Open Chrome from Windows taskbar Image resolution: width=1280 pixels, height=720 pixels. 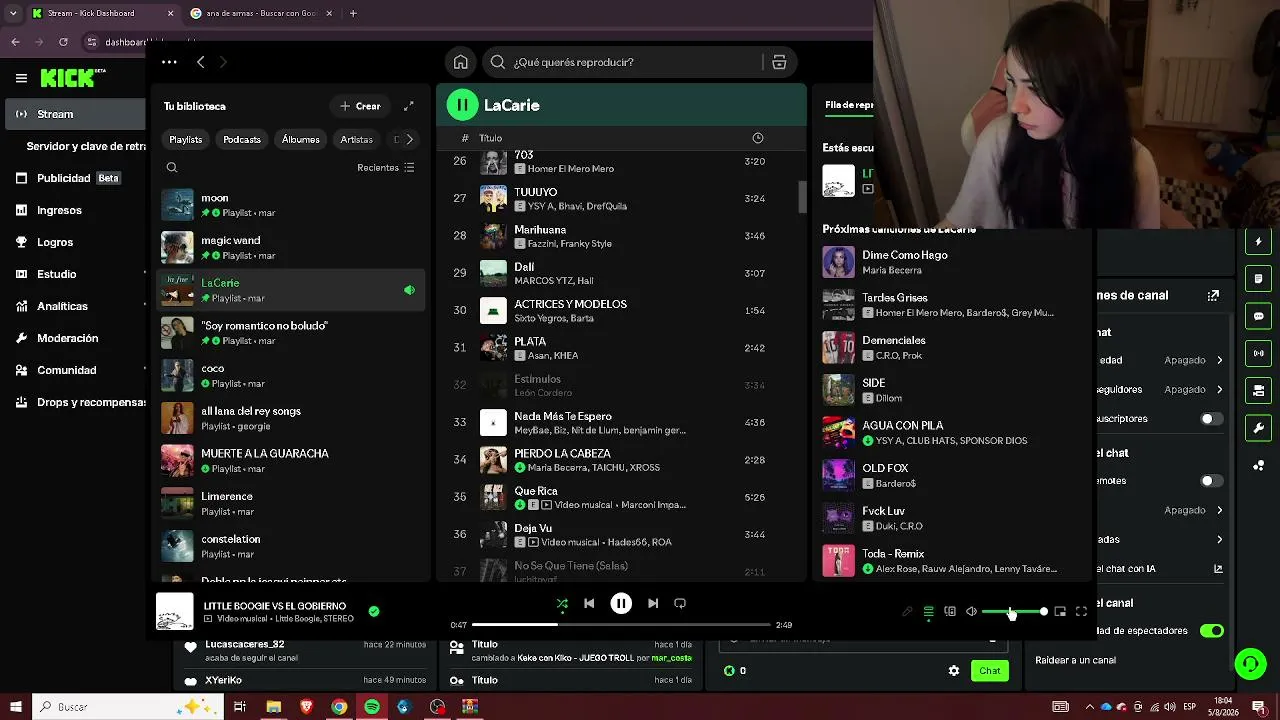(339, 707)
